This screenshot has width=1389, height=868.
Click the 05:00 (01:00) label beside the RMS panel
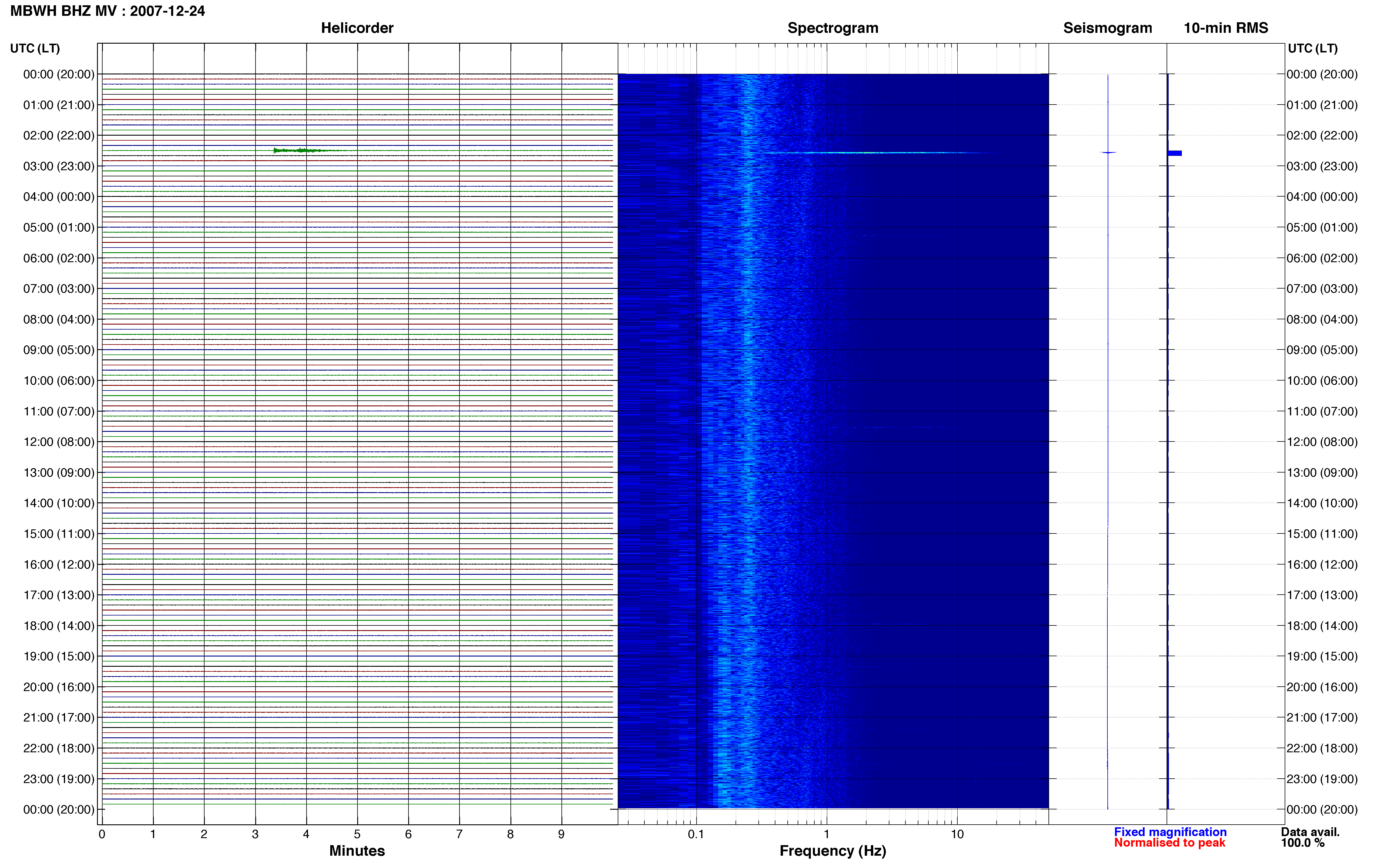coord(1322,227)
